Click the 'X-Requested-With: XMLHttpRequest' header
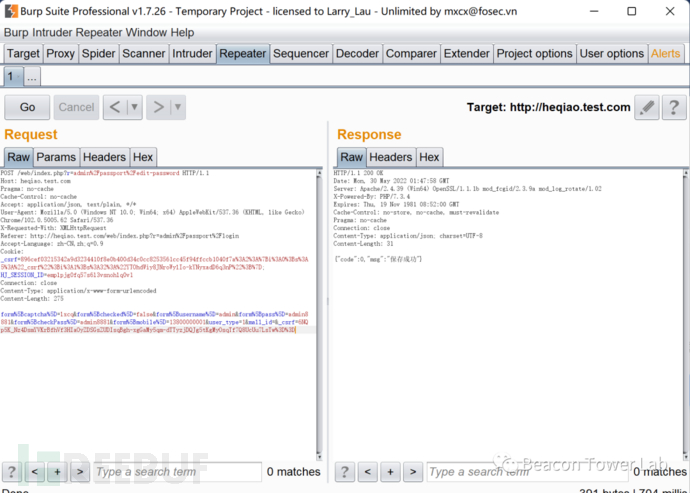Viewport: 690px width, 493px height. [53, 228]
